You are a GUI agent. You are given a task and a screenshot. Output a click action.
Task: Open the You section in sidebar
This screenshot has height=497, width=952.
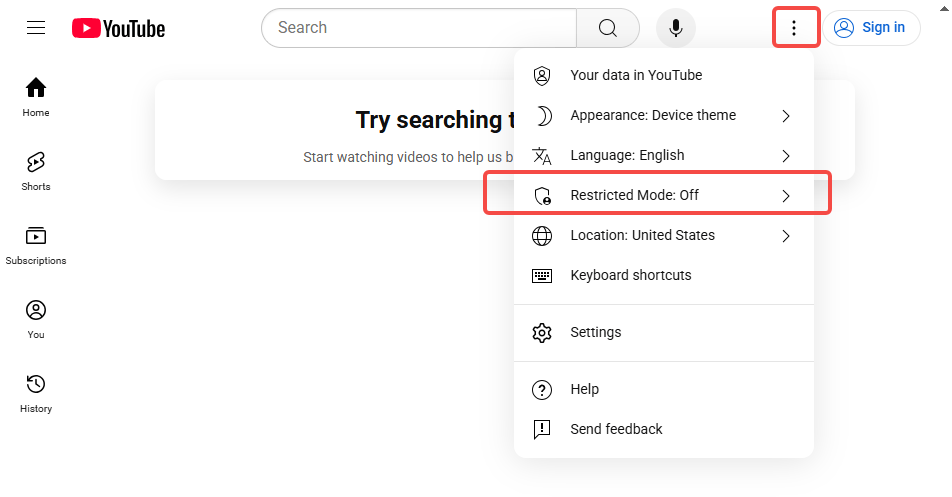click(36, 320)
